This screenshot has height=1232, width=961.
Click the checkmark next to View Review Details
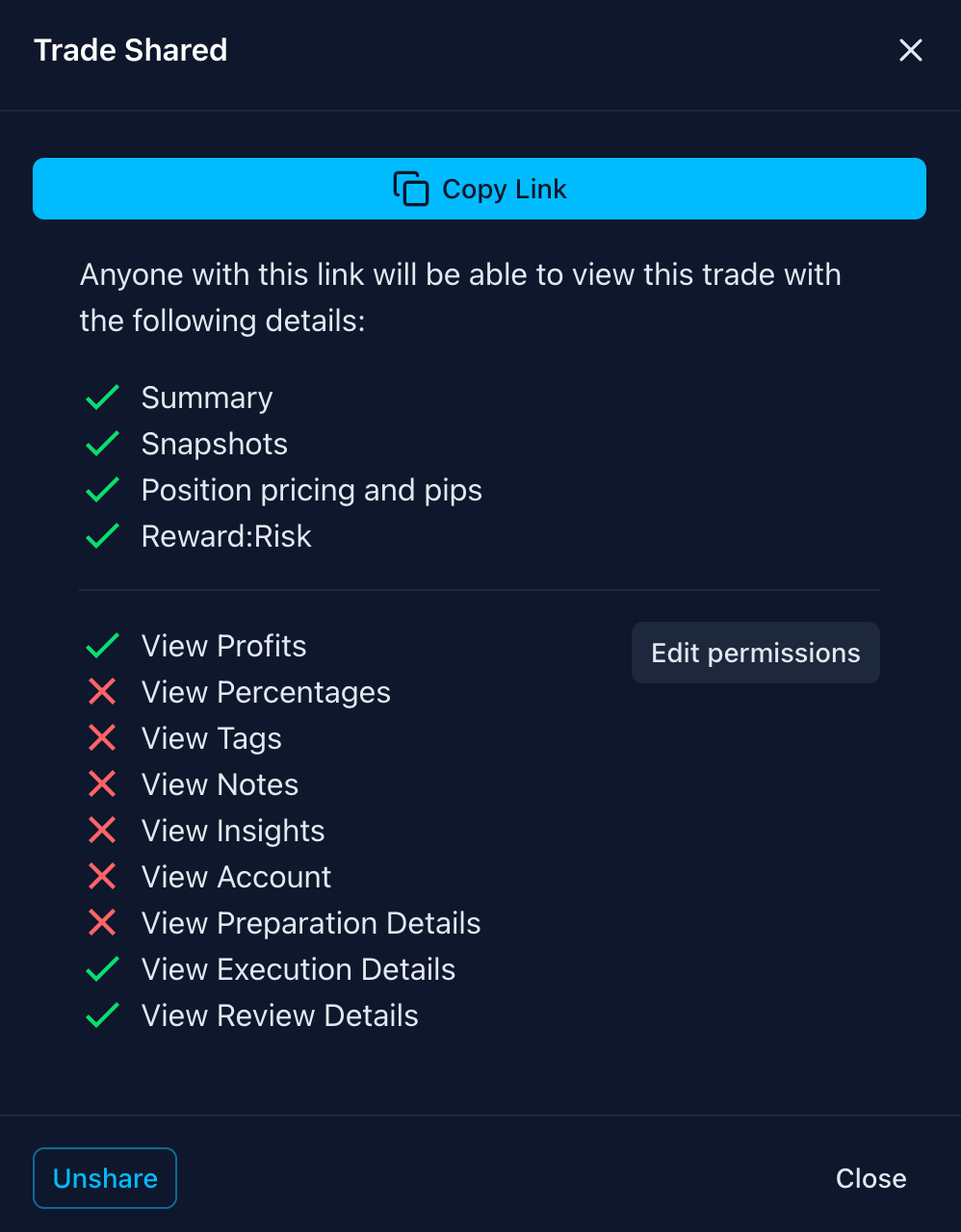click(x=102, y=1015)
